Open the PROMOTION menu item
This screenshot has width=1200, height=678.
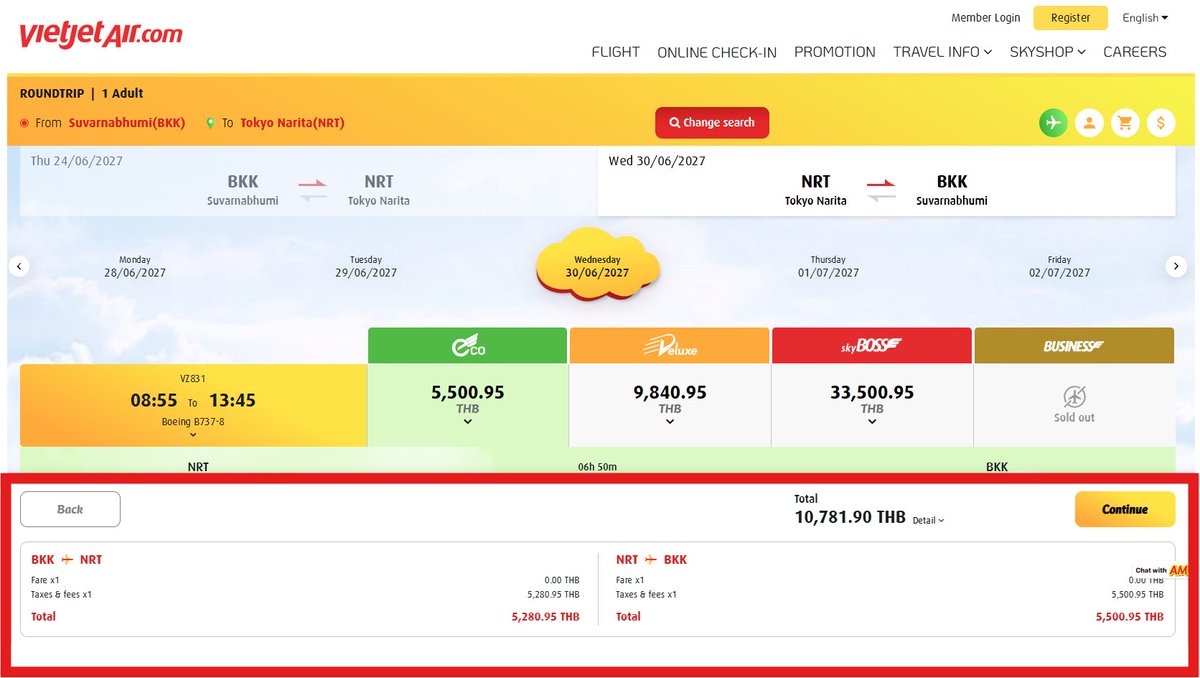click(x=834, y=52)
